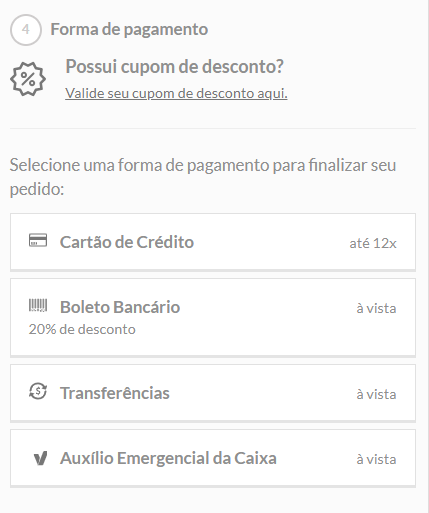
Task: Click the credit card icon
Action: pyautogui.click(x=38, y=240)
